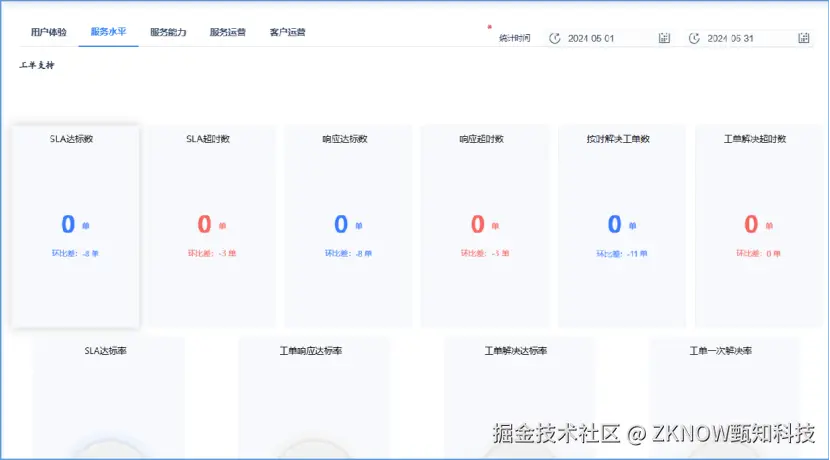830x460 pixels.
Task: Click the red 0 value in 响应超时数
Action: pos(478,224)
